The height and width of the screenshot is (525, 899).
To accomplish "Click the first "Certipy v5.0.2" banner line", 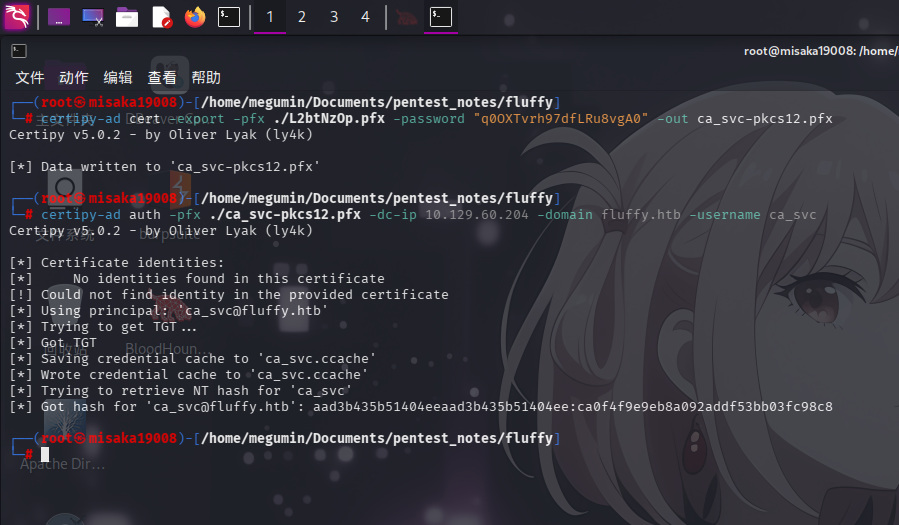I will 161,135.
